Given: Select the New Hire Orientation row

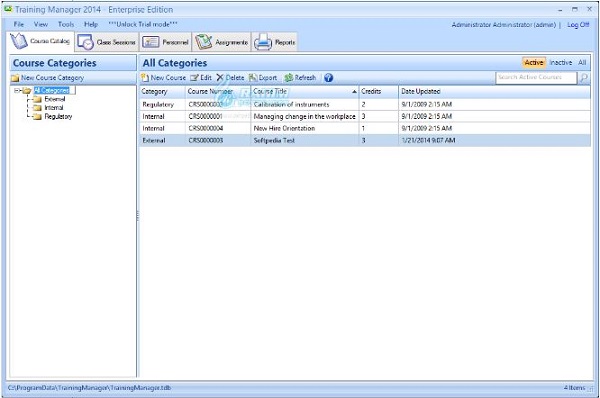Looking at the screenshot, I should pyautogui.click(x=365, y=129).
